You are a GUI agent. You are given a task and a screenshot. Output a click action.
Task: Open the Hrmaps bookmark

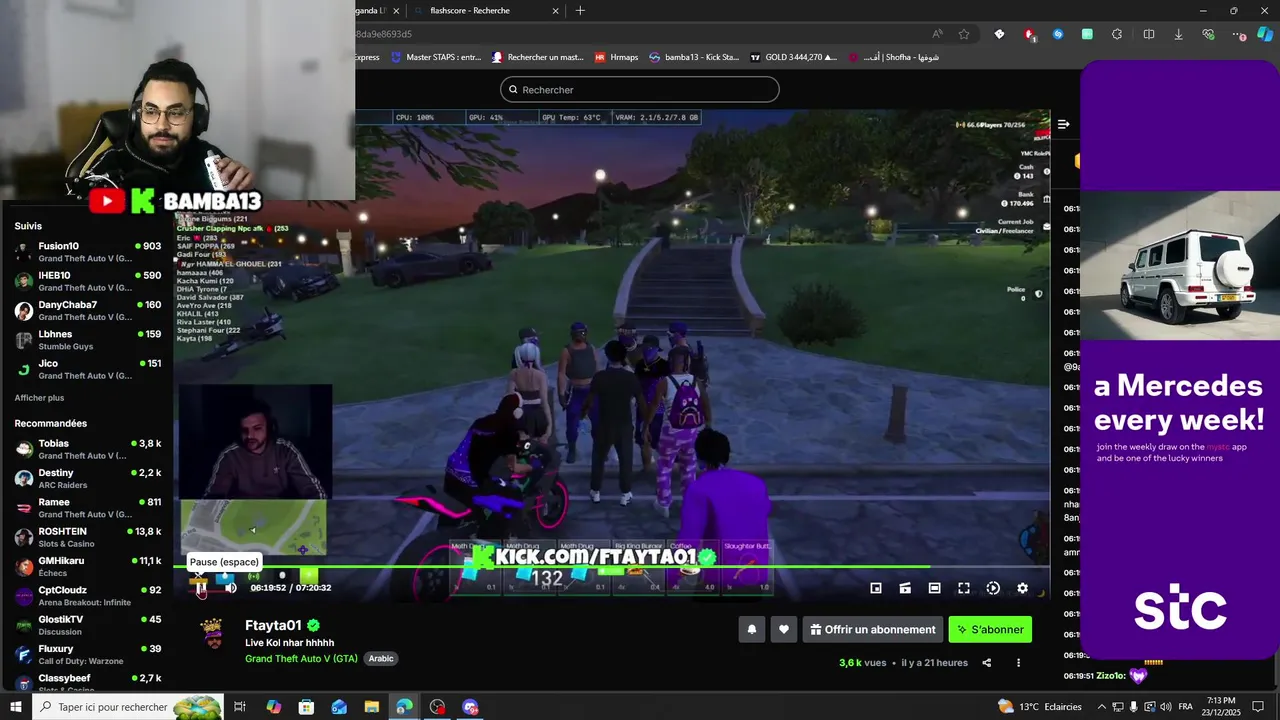(x=616, y=57)
